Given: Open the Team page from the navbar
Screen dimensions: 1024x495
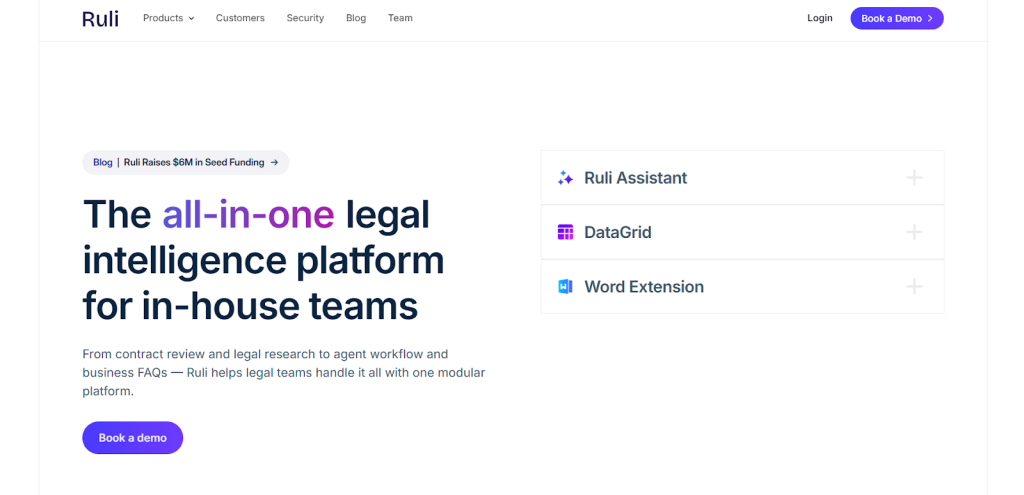Looking at the screenshot, I should pyautogui.click(x=400, y=18).
